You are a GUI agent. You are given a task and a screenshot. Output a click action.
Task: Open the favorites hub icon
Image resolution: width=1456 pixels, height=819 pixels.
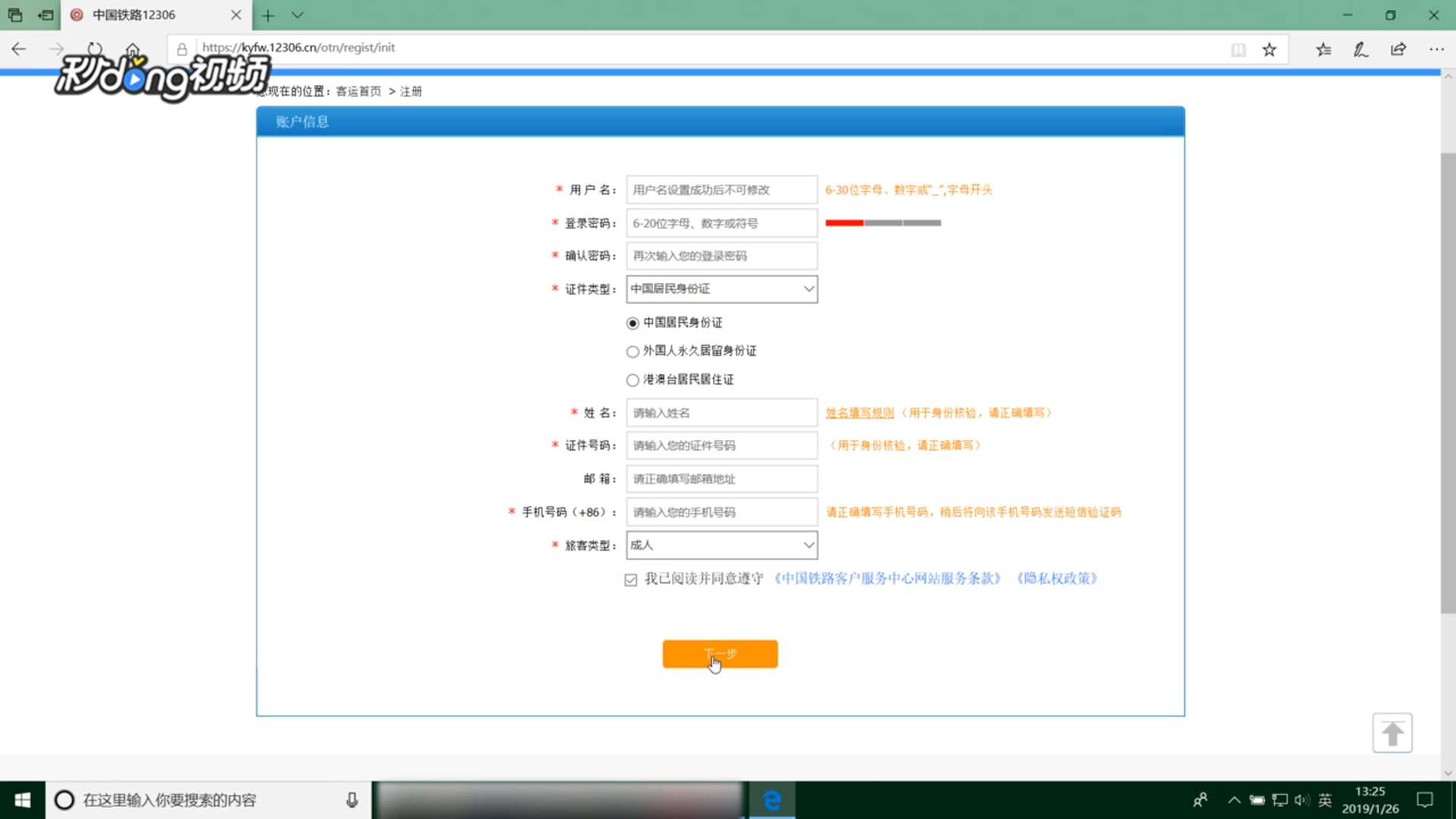[1323, 50]
